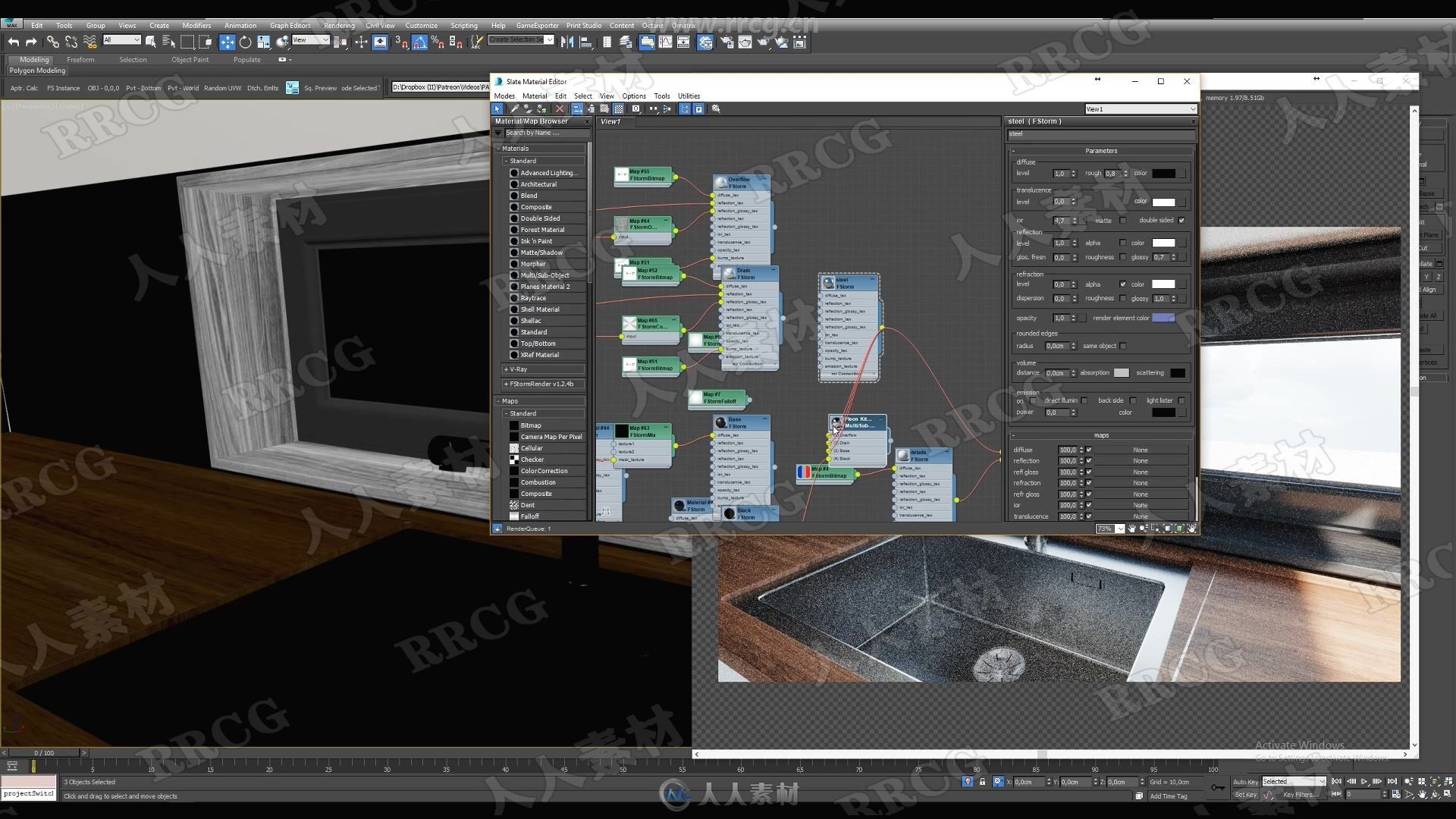
Task: Click the Random UVW script button
Action: click(222, 88)
